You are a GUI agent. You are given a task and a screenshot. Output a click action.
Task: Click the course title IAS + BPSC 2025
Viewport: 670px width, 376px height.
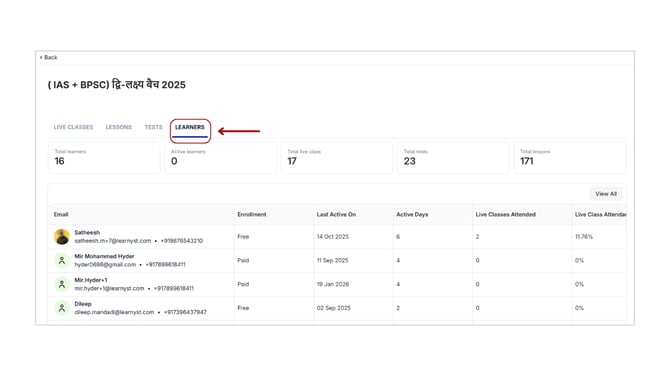click(117, 85)
